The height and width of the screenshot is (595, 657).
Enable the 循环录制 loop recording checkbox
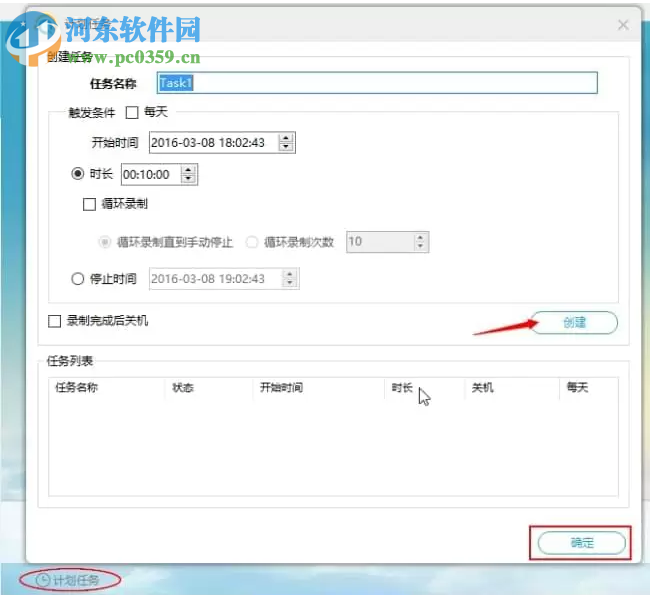click(89, 204)
